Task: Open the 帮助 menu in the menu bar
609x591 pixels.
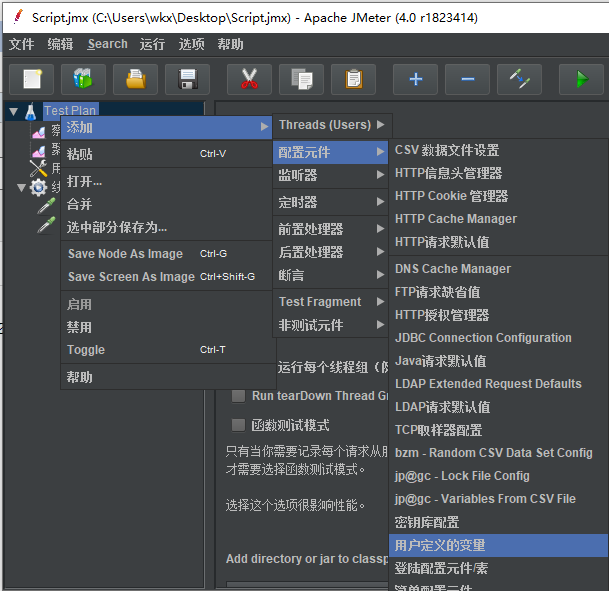Action: pyautogui.click(x=230, y=44)
